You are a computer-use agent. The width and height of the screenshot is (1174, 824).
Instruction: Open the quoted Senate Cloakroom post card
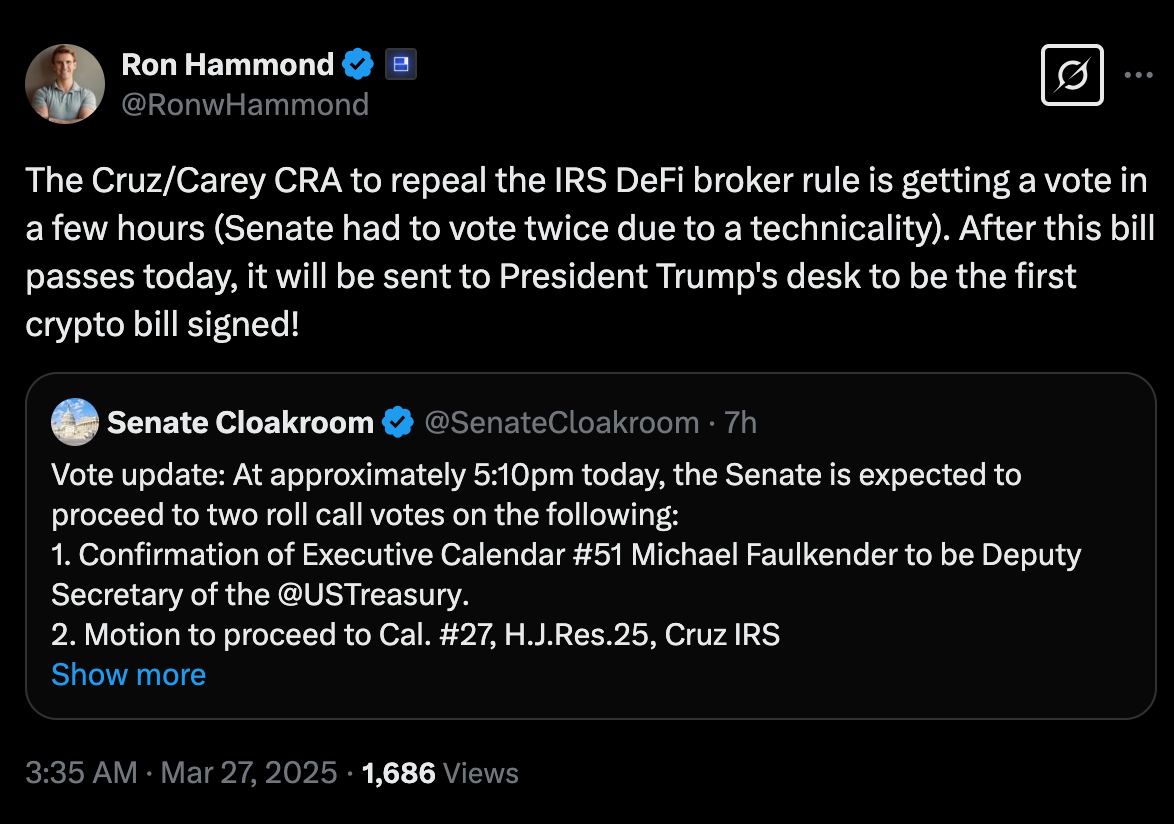pos(591,546)
